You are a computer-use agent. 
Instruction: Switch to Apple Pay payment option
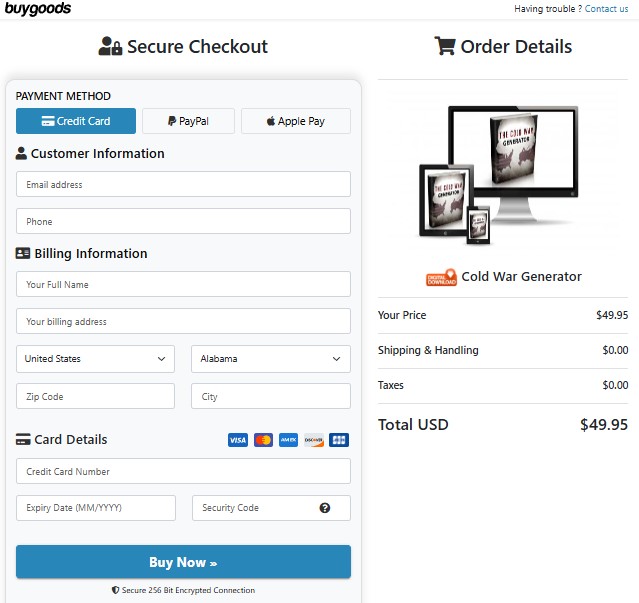(x=296, y=121)
